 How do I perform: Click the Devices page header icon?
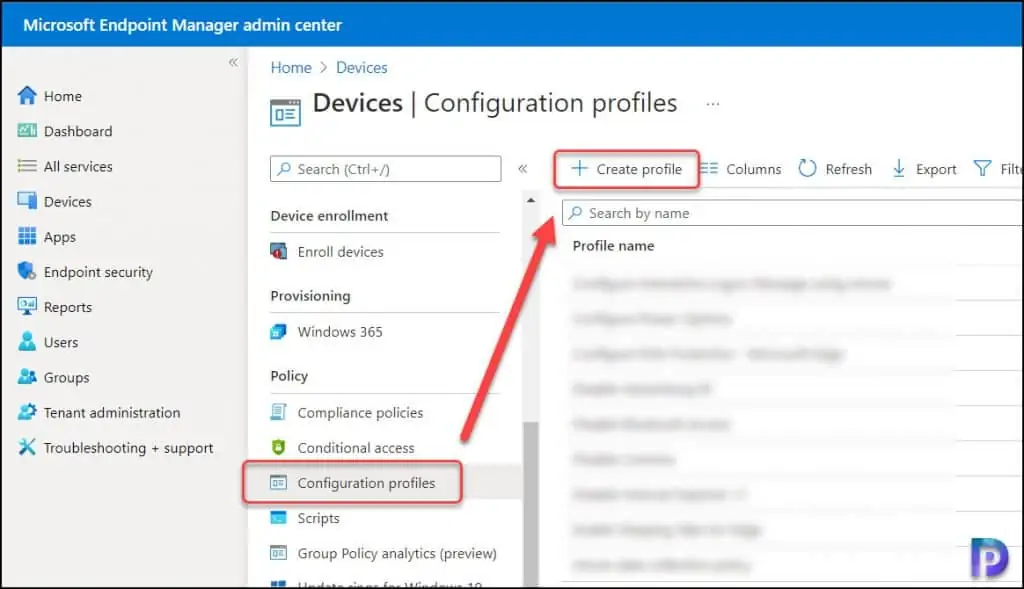tap(285, 112)
